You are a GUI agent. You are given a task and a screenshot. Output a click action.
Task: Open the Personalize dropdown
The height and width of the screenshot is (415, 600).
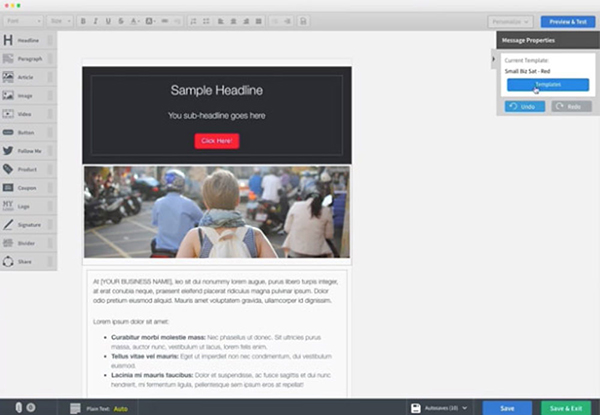[x=510, y=21]
